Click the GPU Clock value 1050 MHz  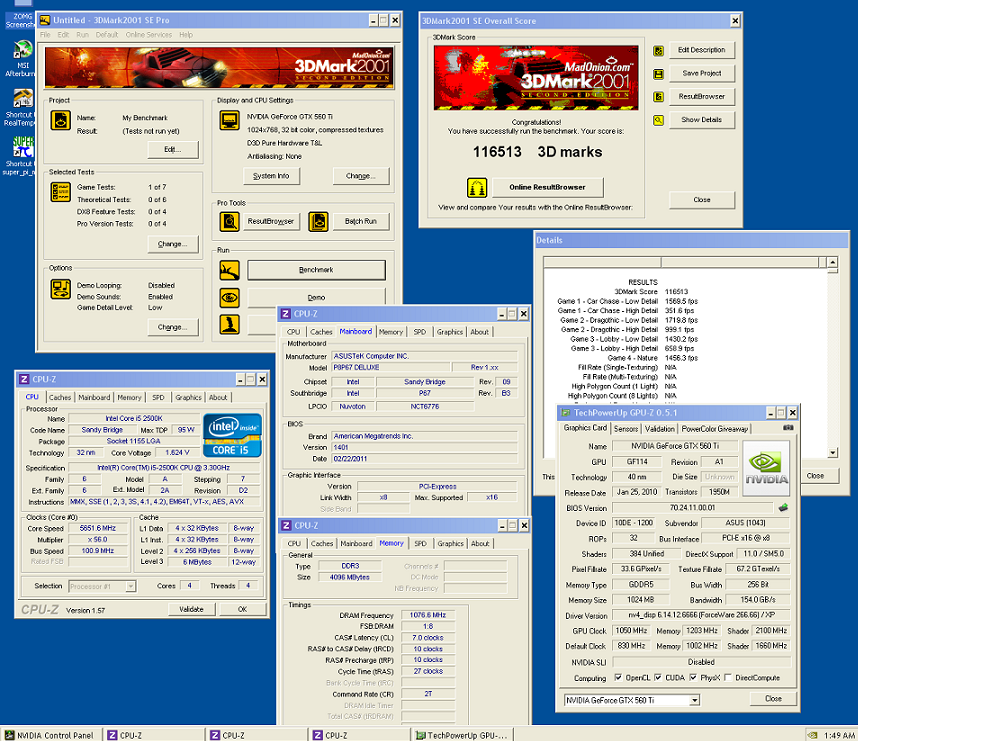click(631, 631)
